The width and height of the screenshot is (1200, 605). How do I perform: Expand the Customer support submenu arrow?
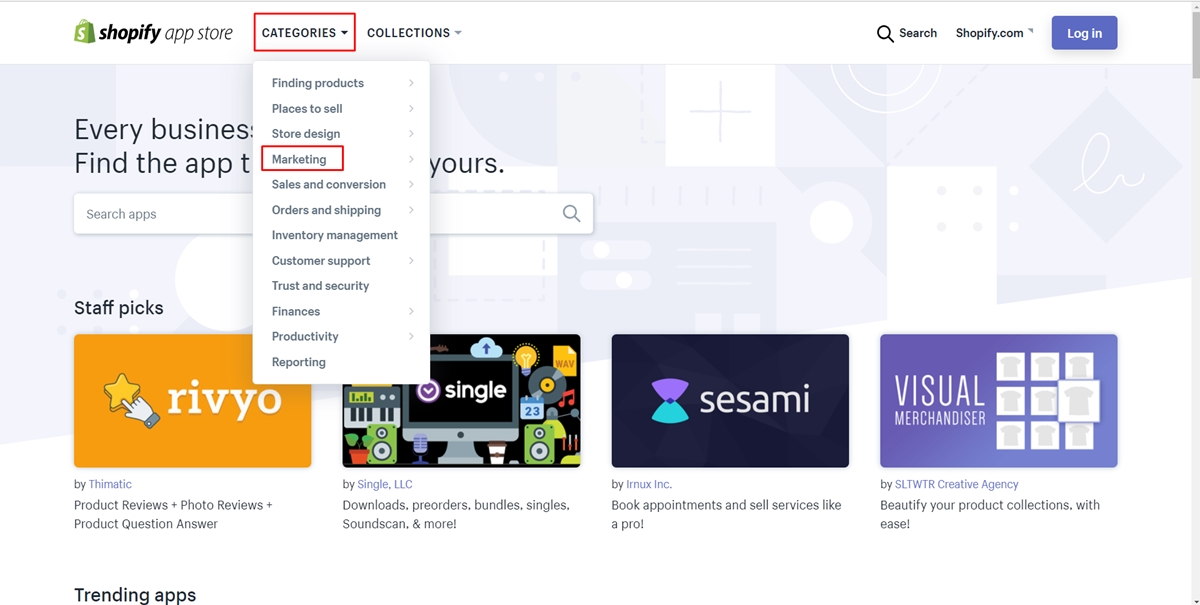tap(411, 261)
